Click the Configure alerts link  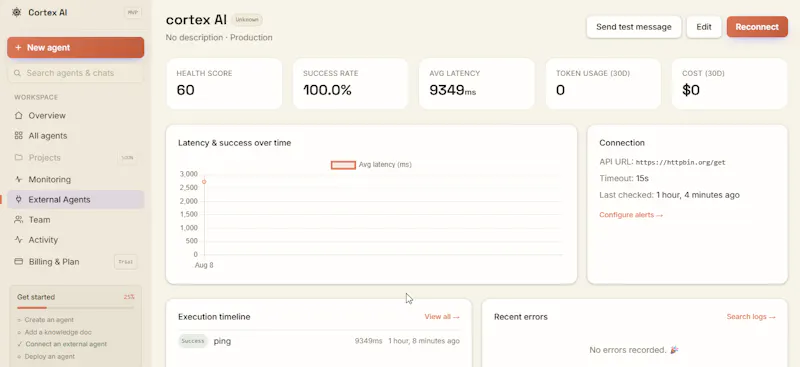click(x=631, y=215)
